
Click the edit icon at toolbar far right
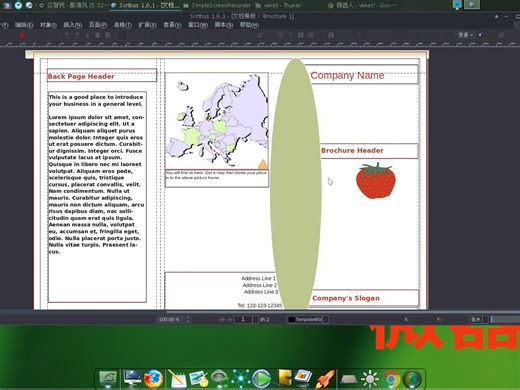[501, 35]
